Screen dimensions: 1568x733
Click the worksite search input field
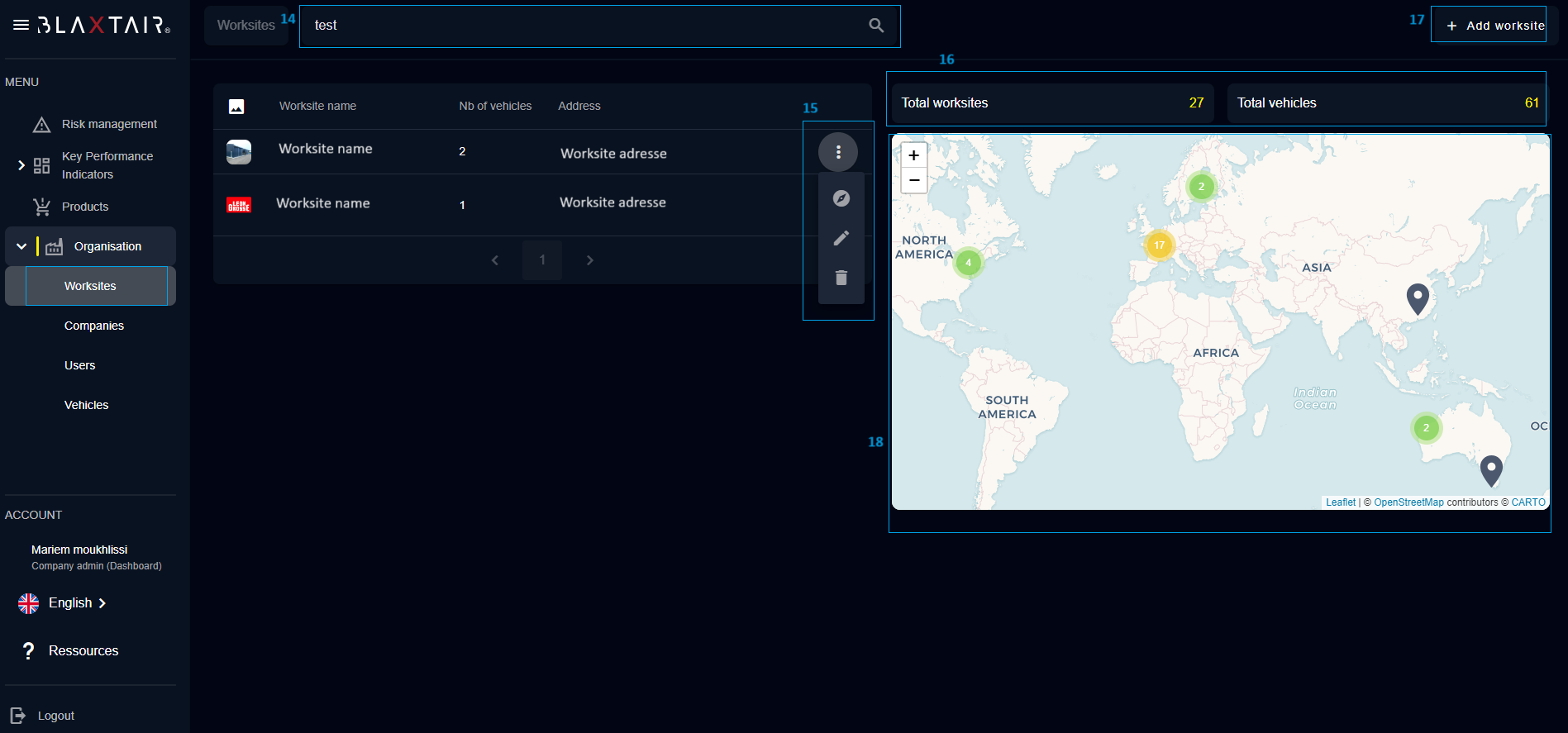pyautogui.click(x=579, y=26)
